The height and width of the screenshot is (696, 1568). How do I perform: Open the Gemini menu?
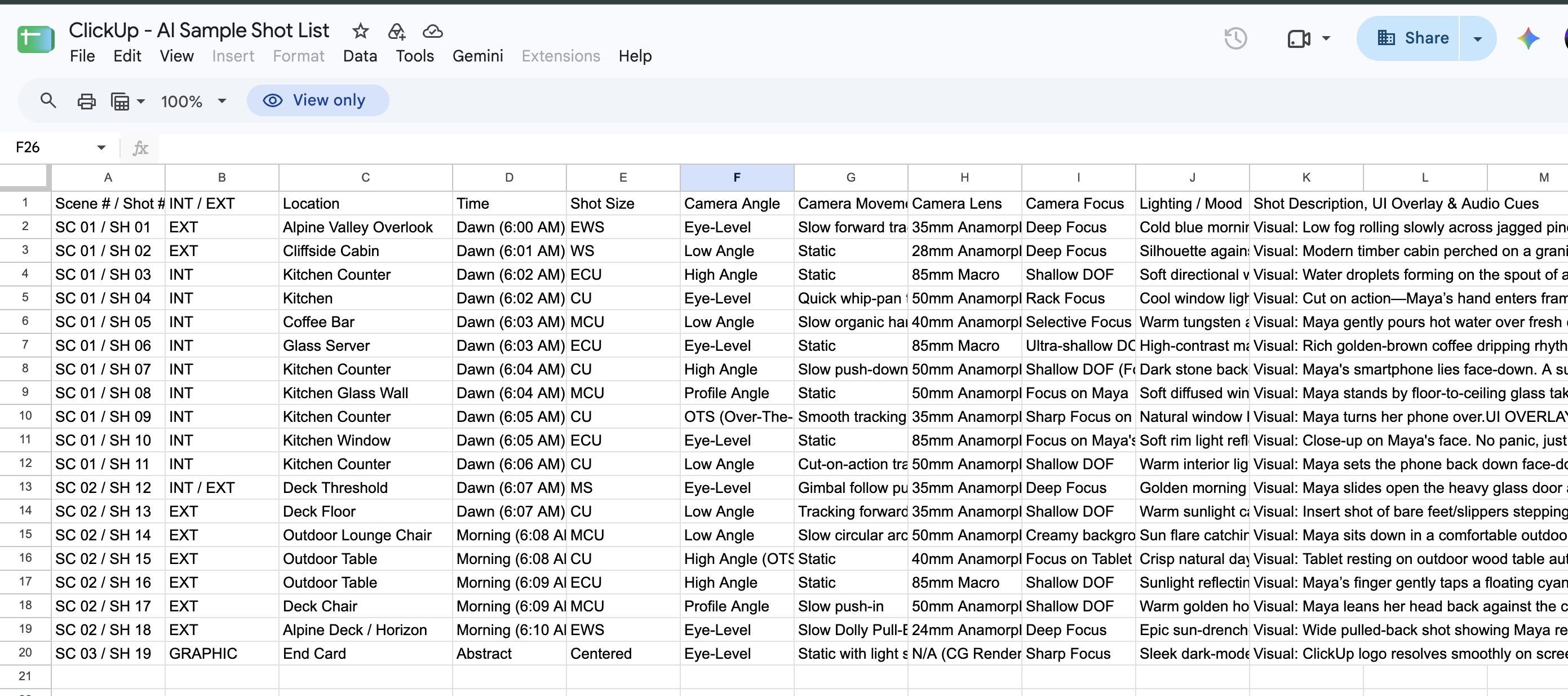[477, 56]
